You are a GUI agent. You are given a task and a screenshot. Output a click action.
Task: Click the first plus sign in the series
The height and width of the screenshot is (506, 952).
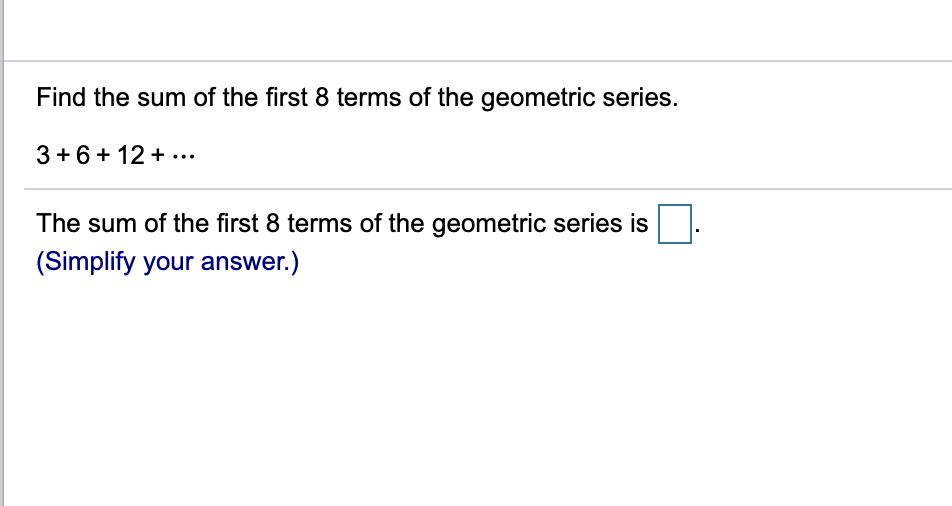click(63, 156)
